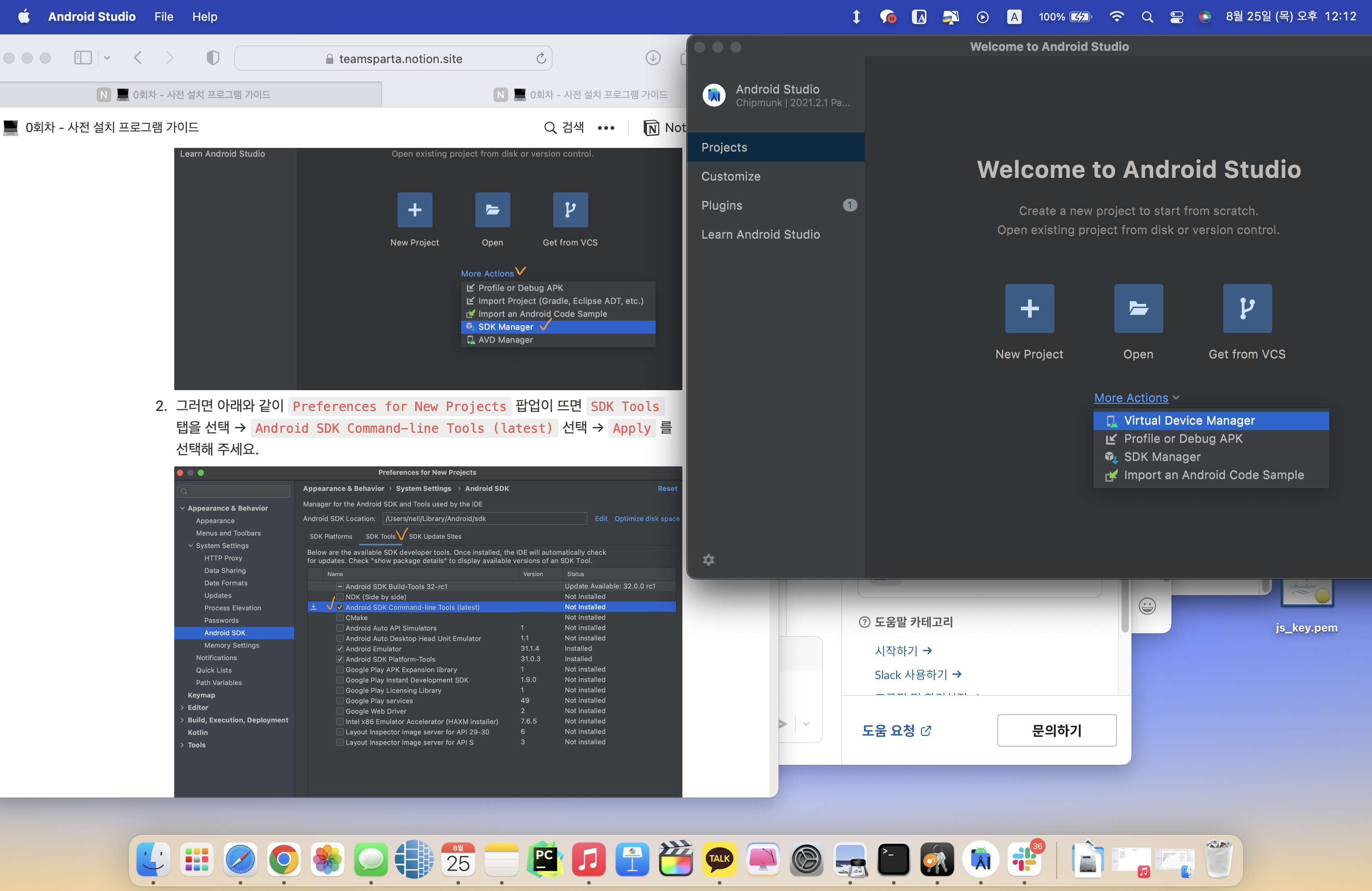Open Terminal from the Dock
The width and height of the screenshot is (1372, 891).
pos(893,859)
